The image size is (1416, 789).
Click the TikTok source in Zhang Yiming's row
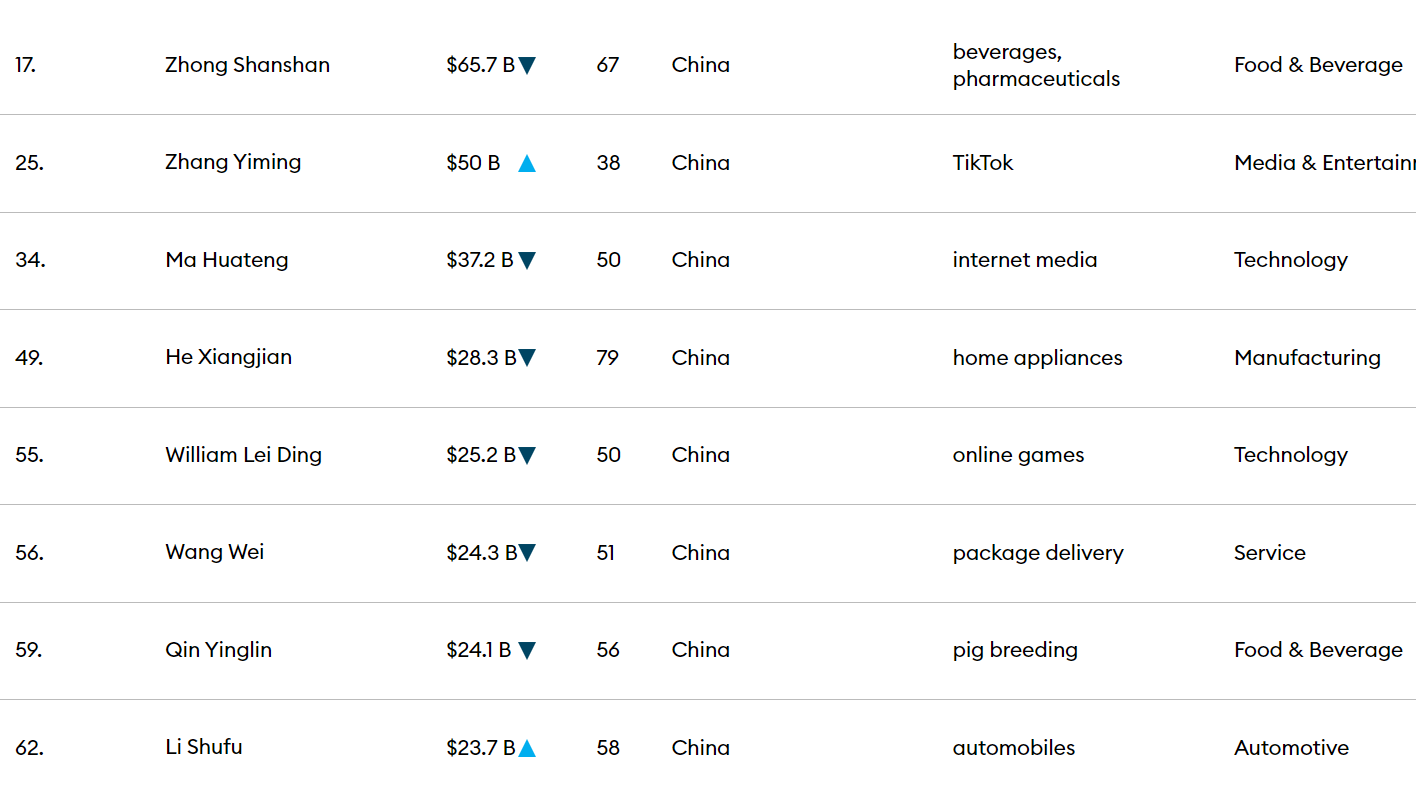[983, 163]
